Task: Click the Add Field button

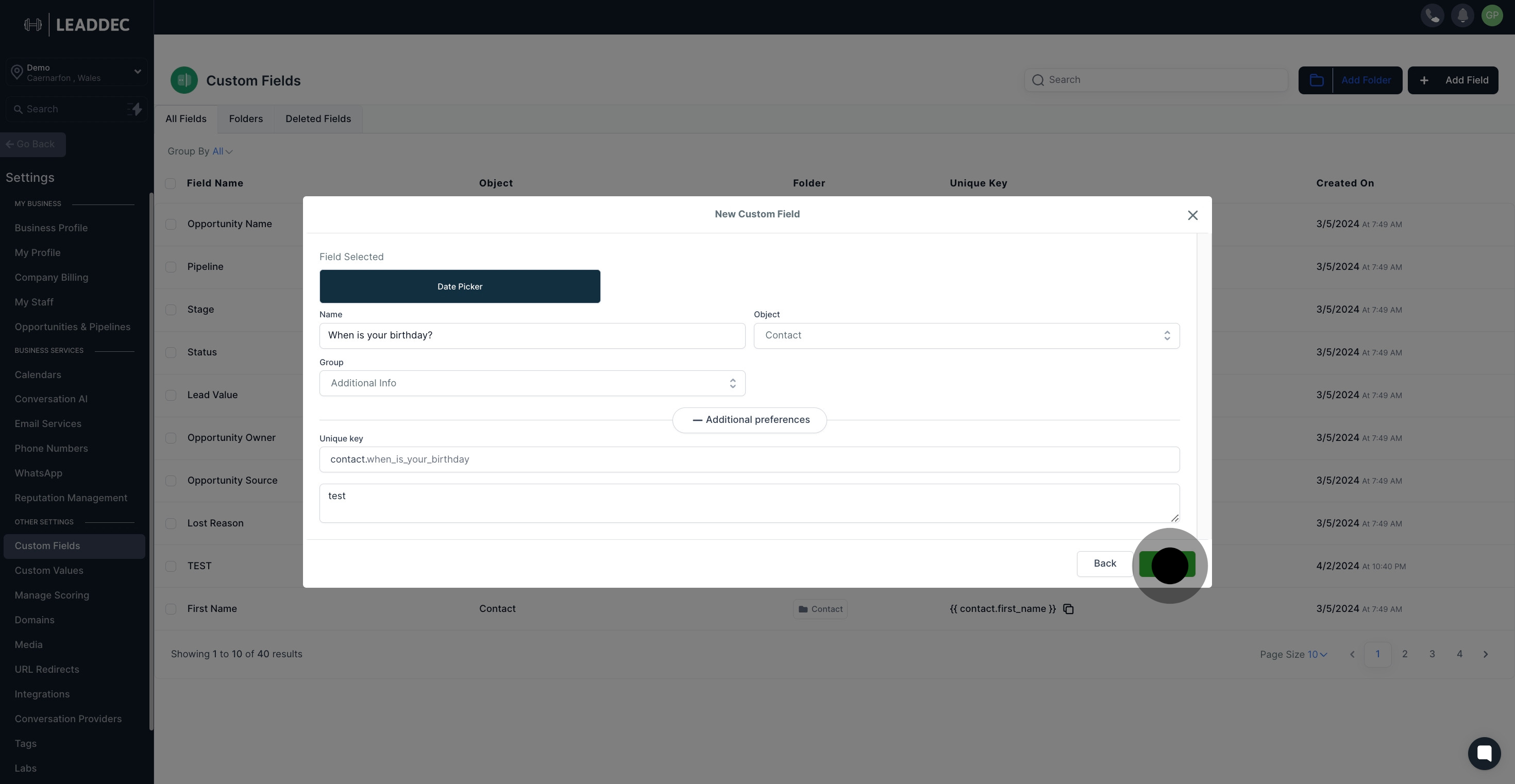Action: (1453, 80)
